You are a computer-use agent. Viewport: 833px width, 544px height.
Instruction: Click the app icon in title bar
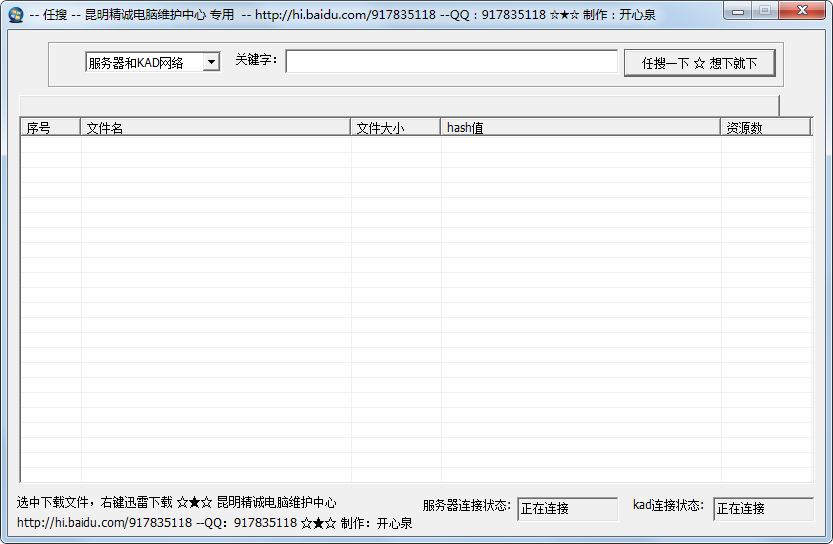point(16,14)
